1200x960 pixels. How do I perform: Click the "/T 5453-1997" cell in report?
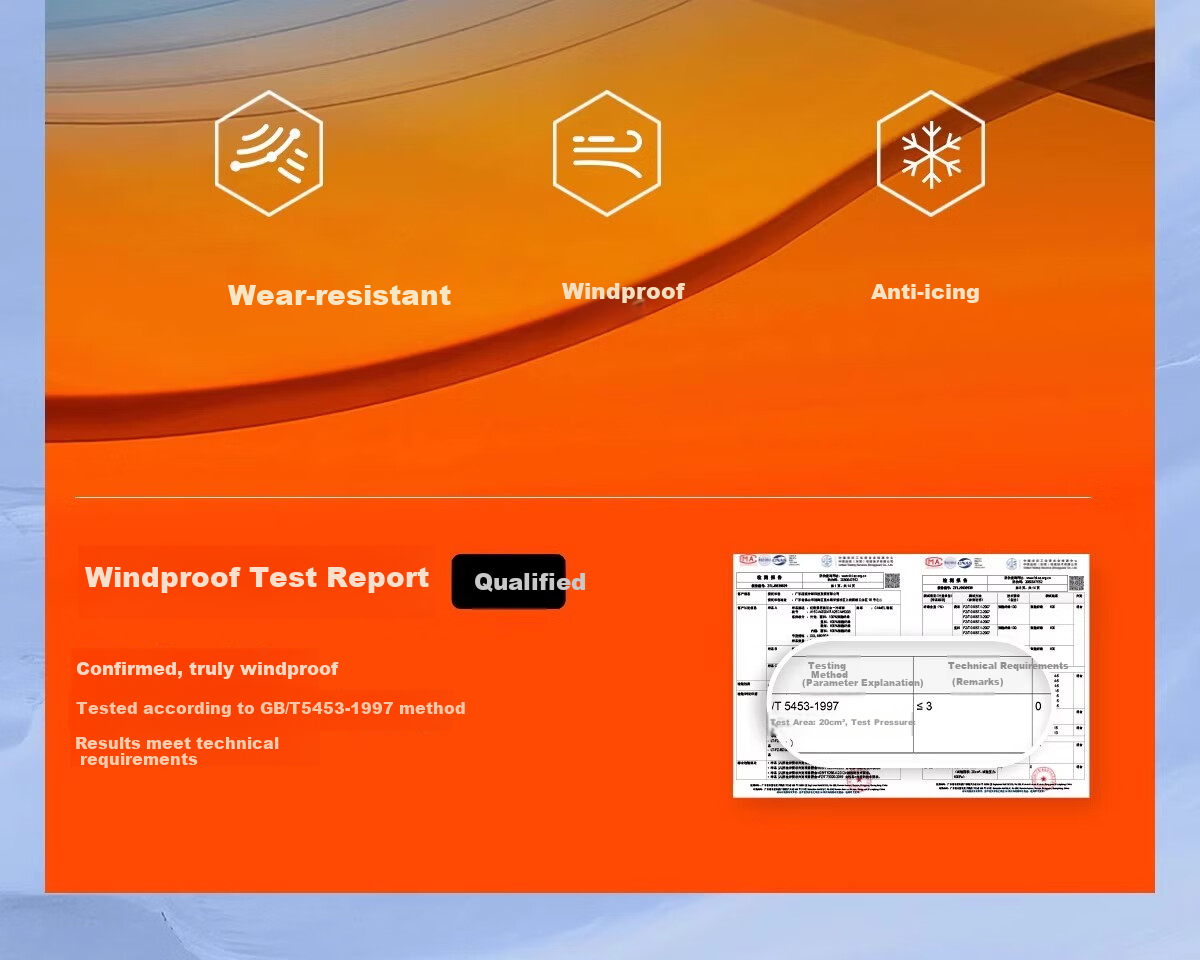804,706
